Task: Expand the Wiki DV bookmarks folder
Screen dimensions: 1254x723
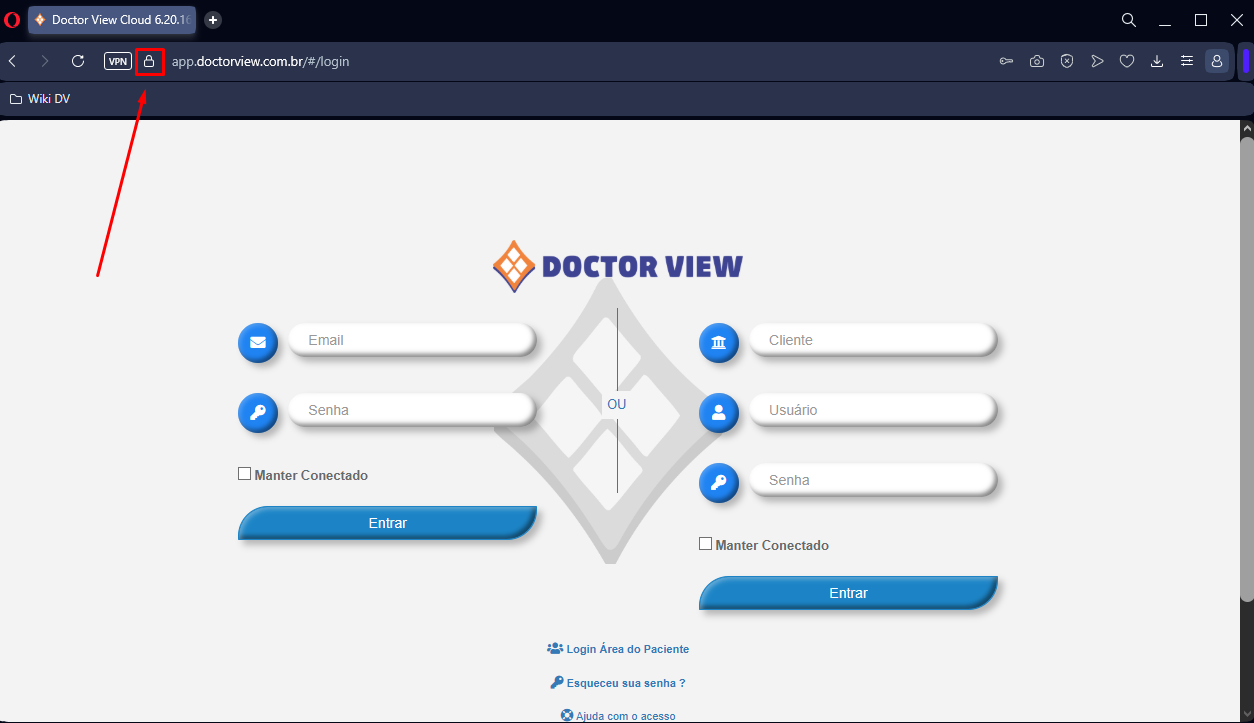Action: point(40,99)
